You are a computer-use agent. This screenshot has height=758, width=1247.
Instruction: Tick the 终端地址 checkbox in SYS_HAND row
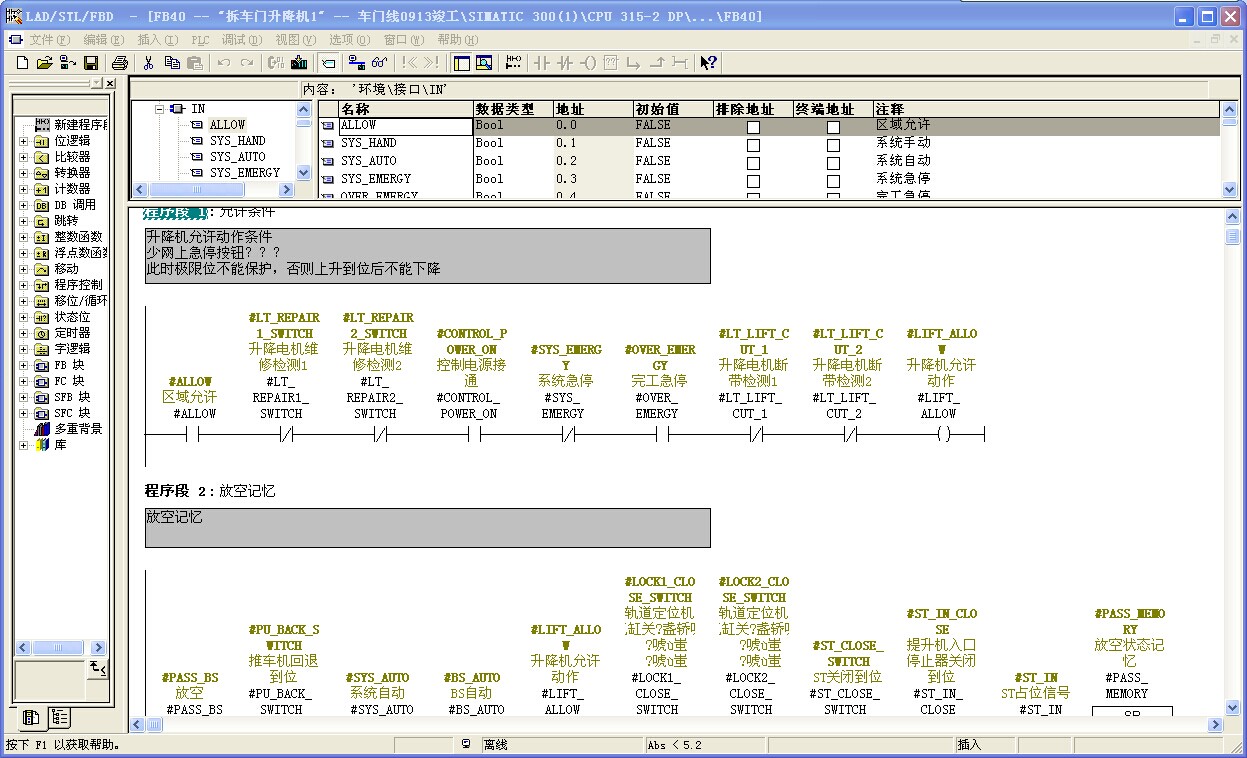(833, 145)
